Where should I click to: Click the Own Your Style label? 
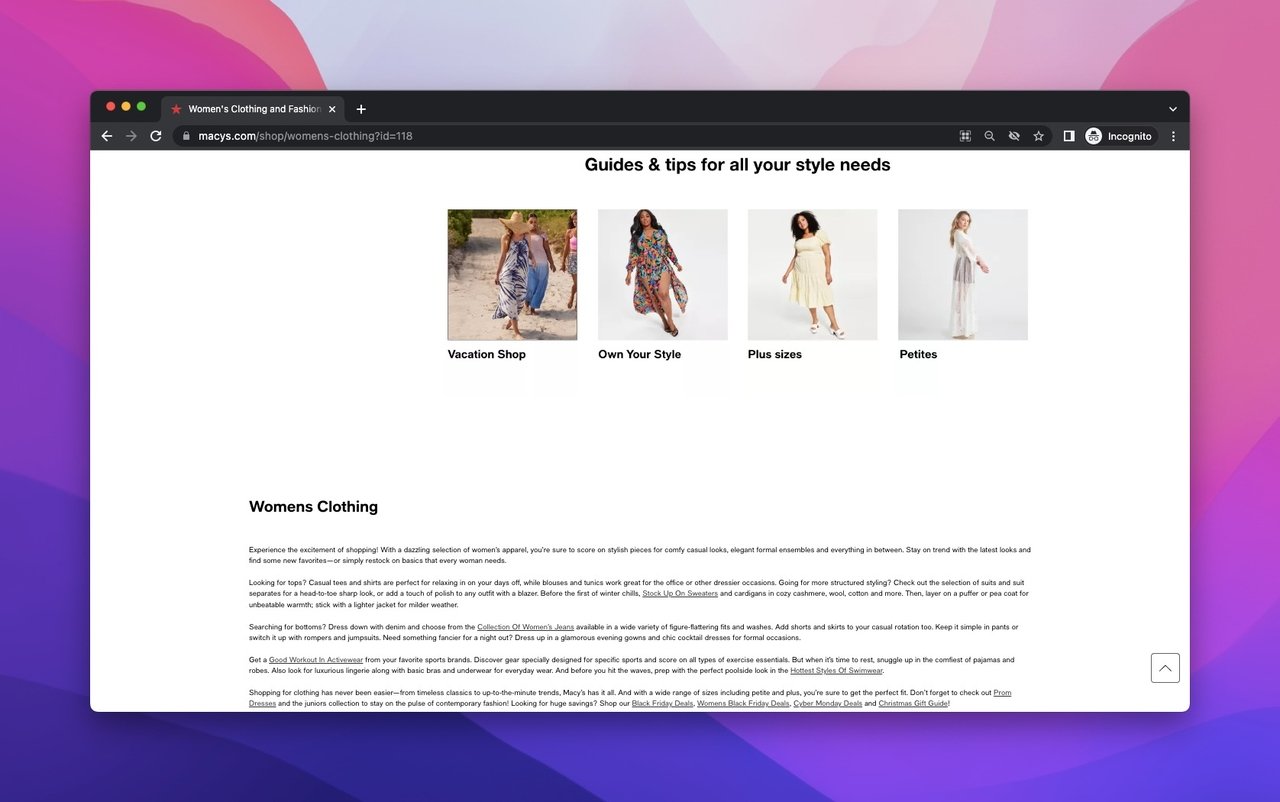639,354
